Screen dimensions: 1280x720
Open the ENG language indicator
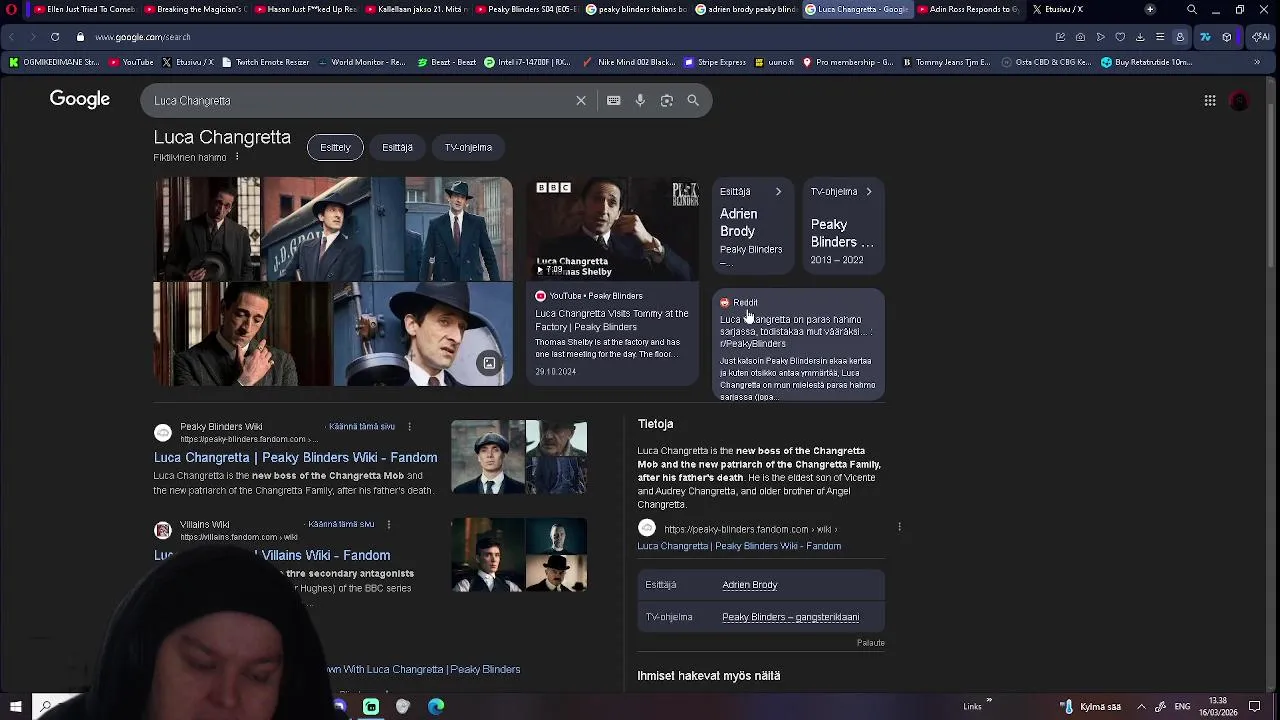(1182, 706)
